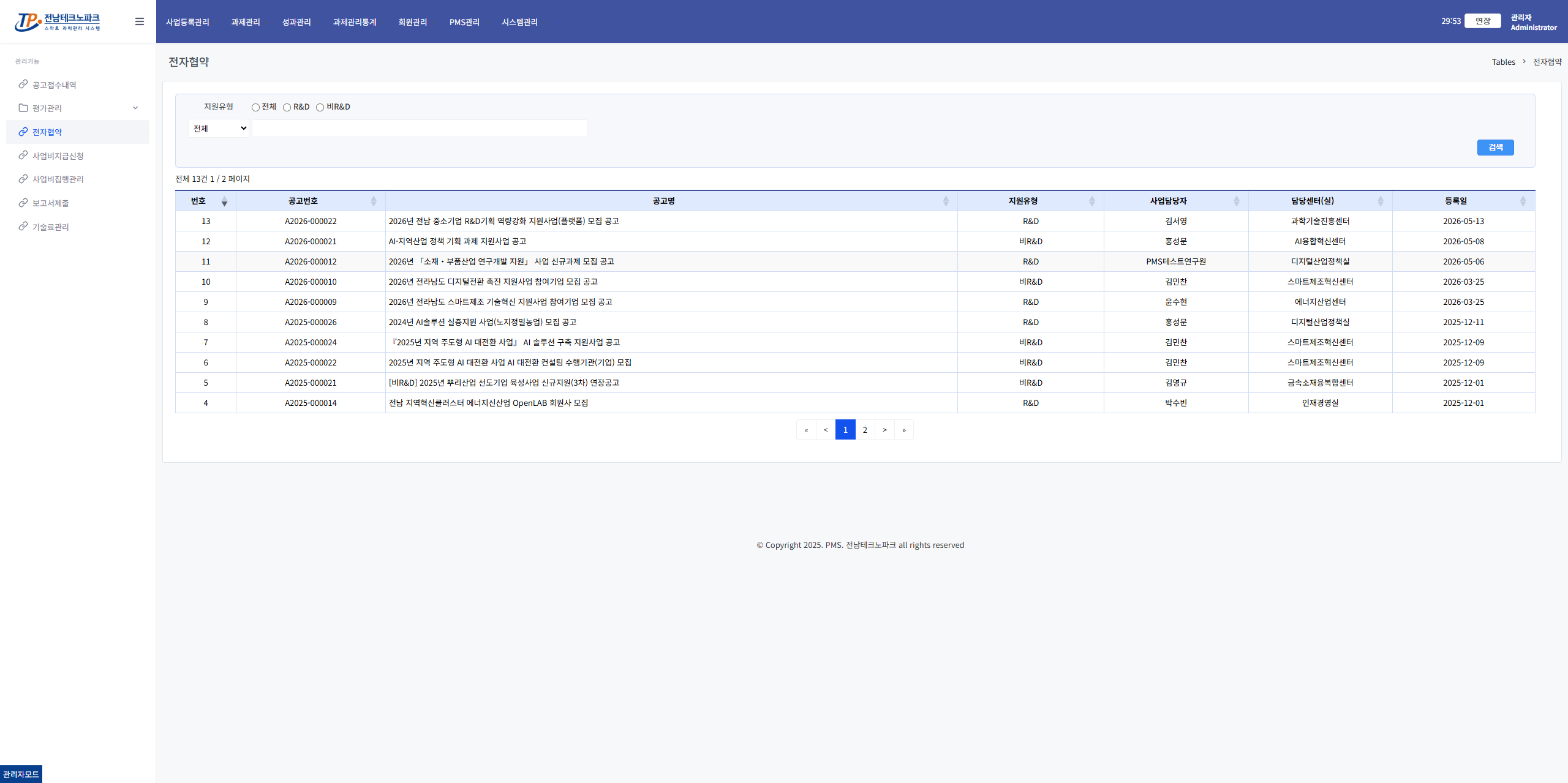The image size is (1568, 783).
Task: Go to page 2 in pagination
Action: [x=865, y=430]
